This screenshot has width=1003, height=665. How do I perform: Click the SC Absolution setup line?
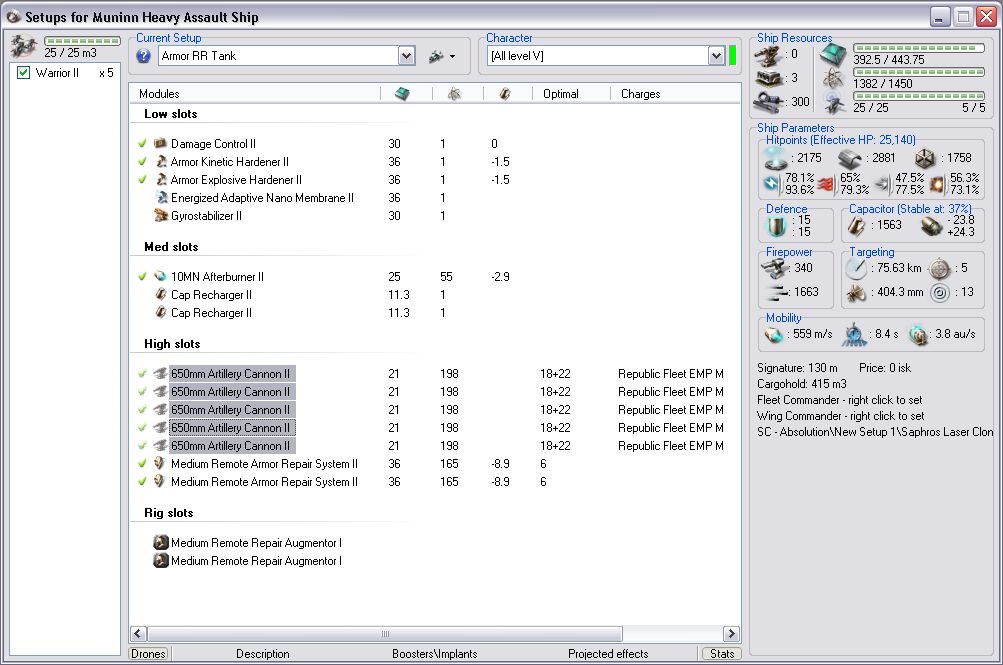click(x=875, y=432)
